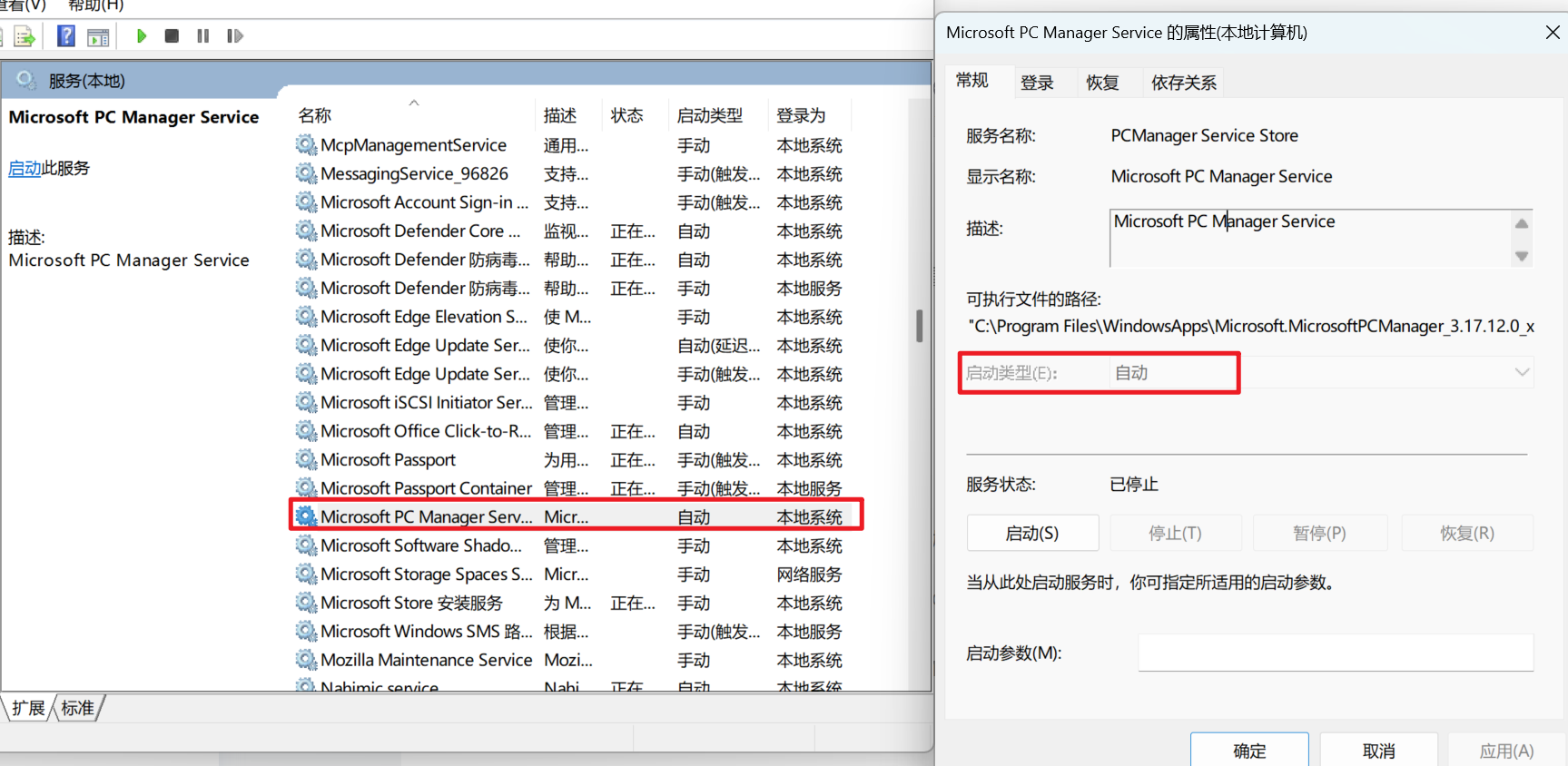This screenshot has height=766, width=1568.
Task: Click the 暂停(P) button
Action: click(1319, 533)
